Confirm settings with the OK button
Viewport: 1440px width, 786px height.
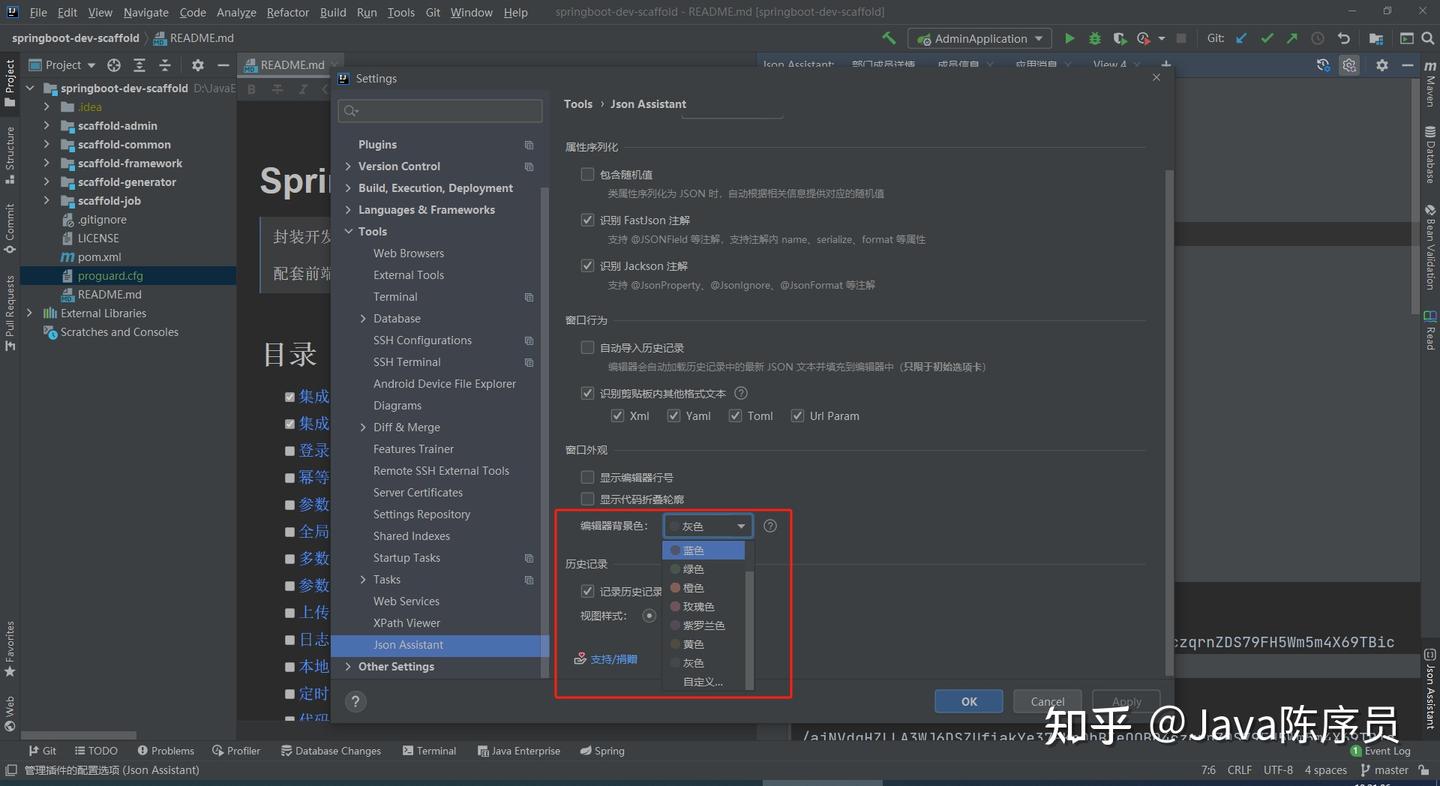click(967, 701)
